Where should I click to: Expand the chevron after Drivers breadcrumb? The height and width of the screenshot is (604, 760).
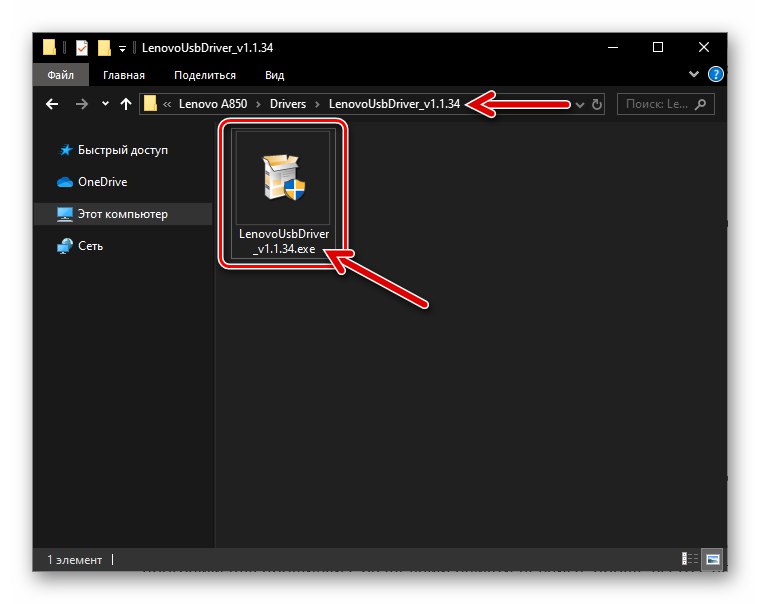pos(317,104)
